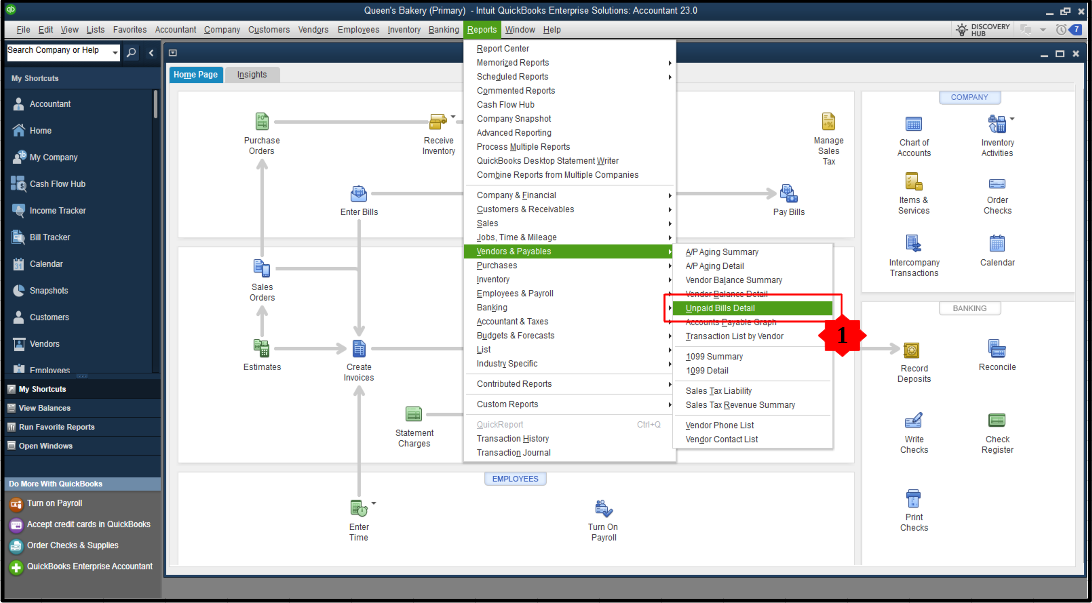Open the search scope dropdown arrow
Viewport: 1092px width, 603px height.
(114, 52)
